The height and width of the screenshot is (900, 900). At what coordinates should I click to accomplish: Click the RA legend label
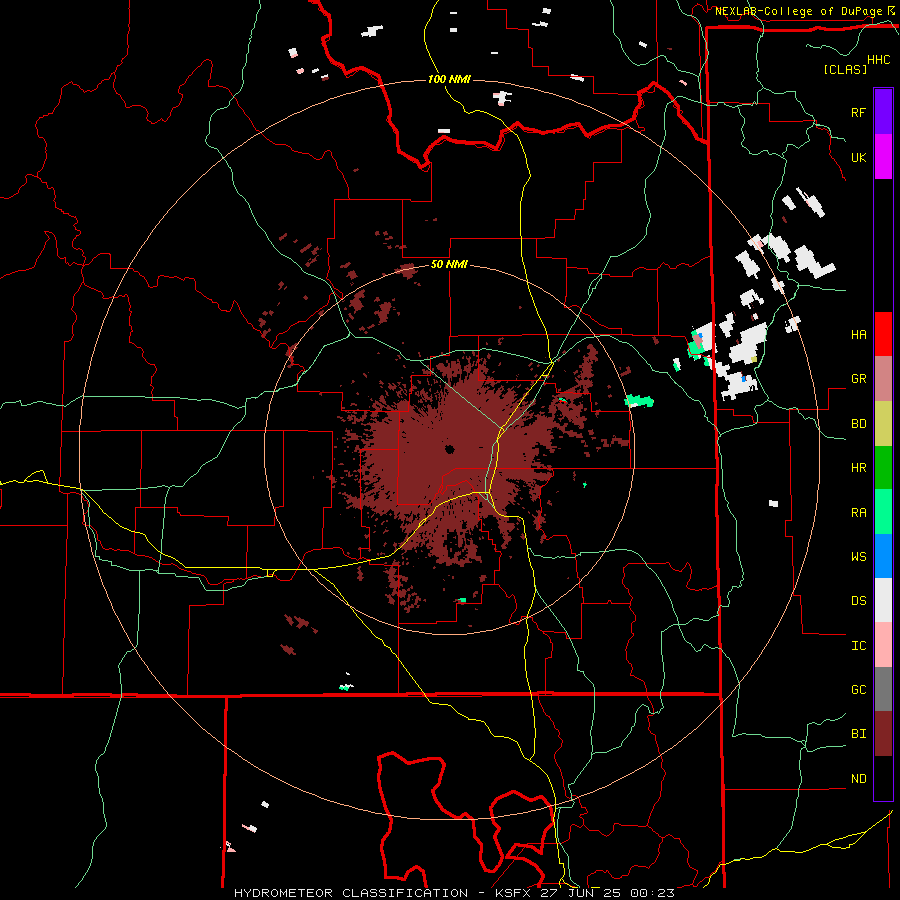click(858, 513)
